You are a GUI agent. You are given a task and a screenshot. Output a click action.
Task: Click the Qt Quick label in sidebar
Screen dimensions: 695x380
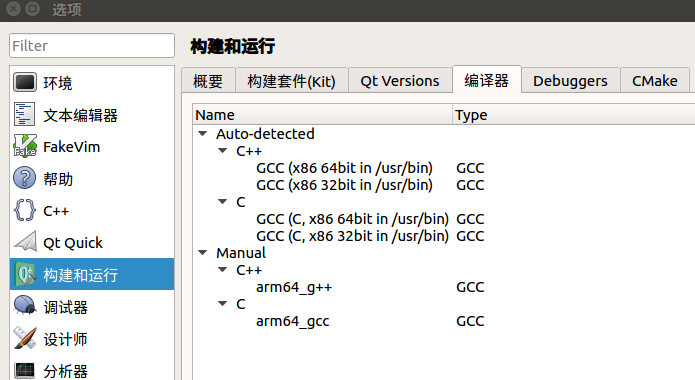pyautogui.click(x=73, y=243)
